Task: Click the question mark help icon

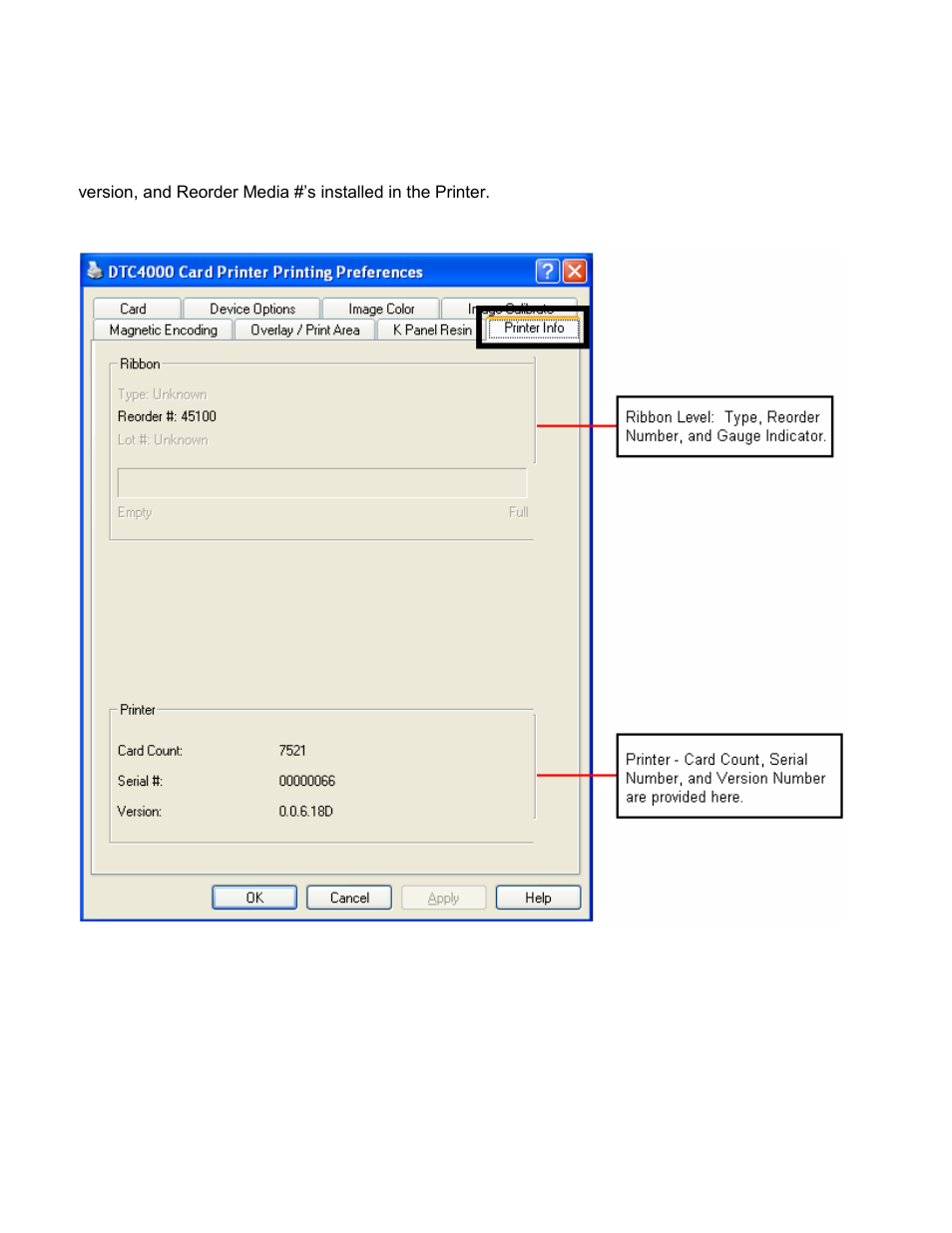Action: [x=547, y=271]
